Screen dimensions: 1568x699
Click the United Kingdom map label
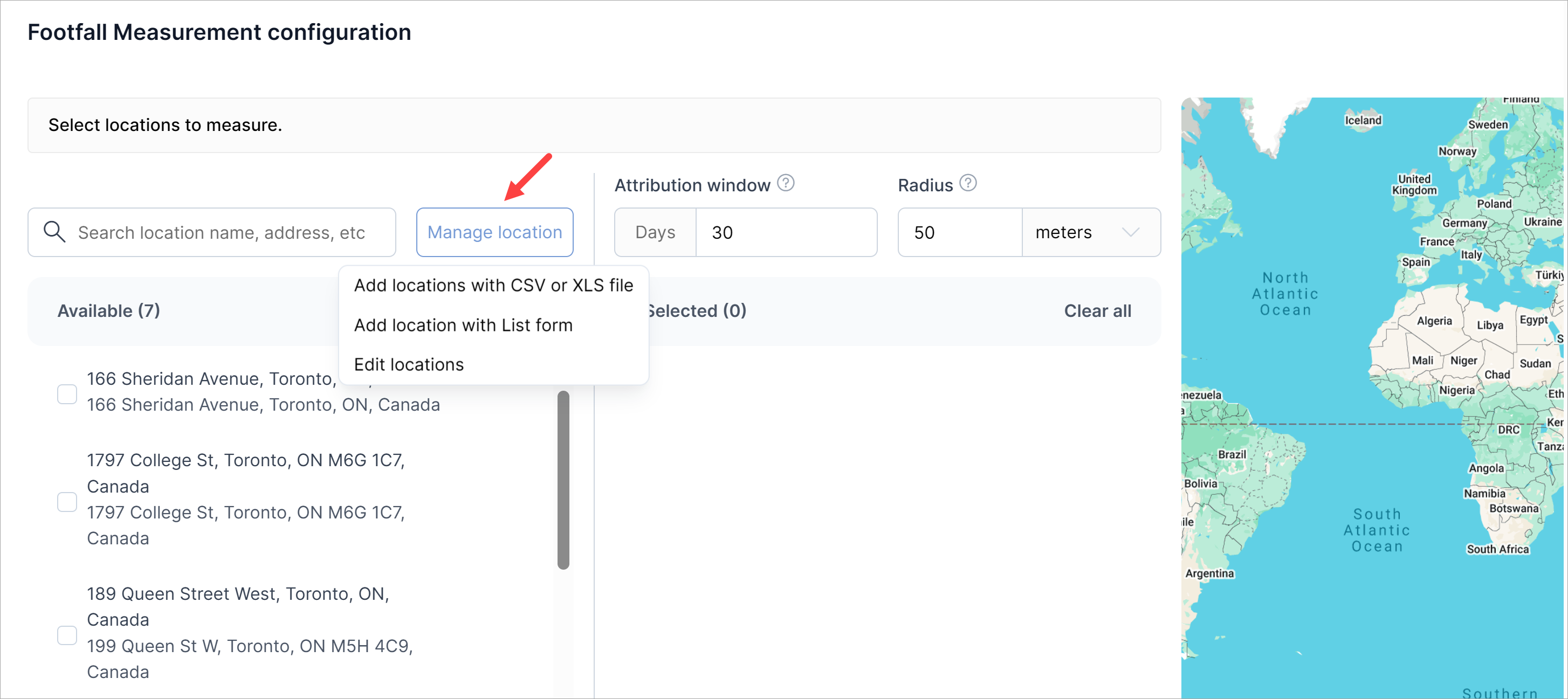click(1413, 184)
